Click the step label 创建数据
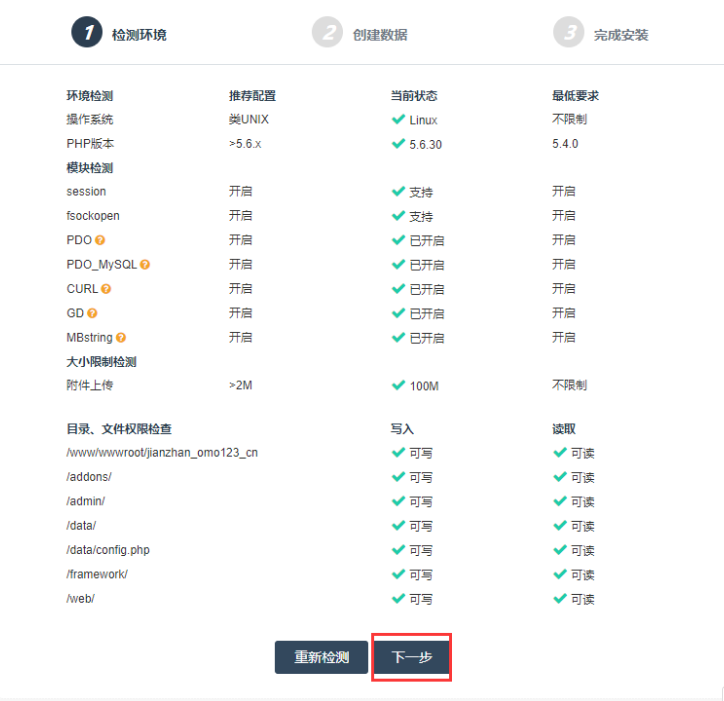 (380, 35)
